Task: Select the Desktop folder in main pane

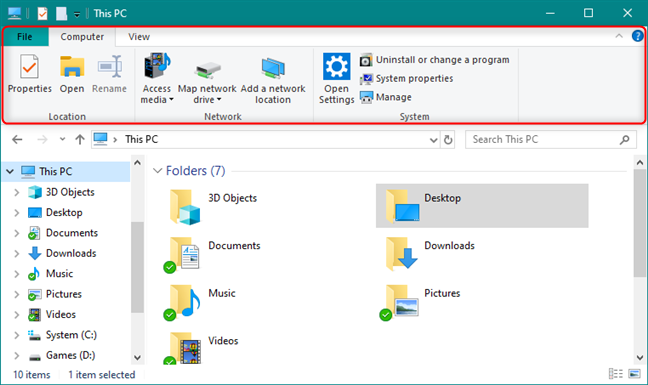Action: click(x=482, y=206)
